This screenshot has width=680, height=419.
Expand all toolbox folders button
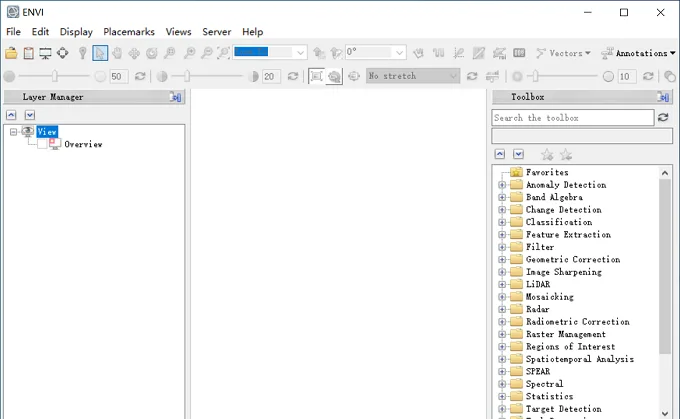[518, 154]
